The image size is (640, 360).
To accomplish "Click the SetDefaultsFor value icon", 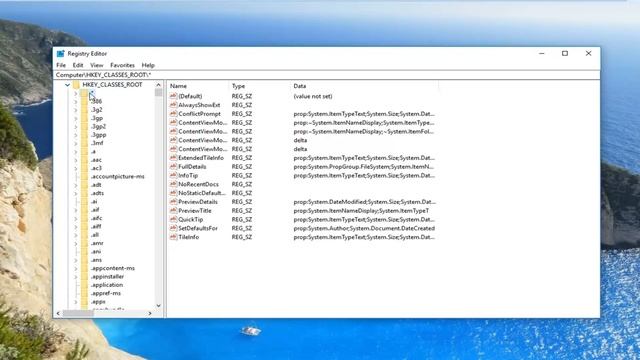I will (173, 228).
